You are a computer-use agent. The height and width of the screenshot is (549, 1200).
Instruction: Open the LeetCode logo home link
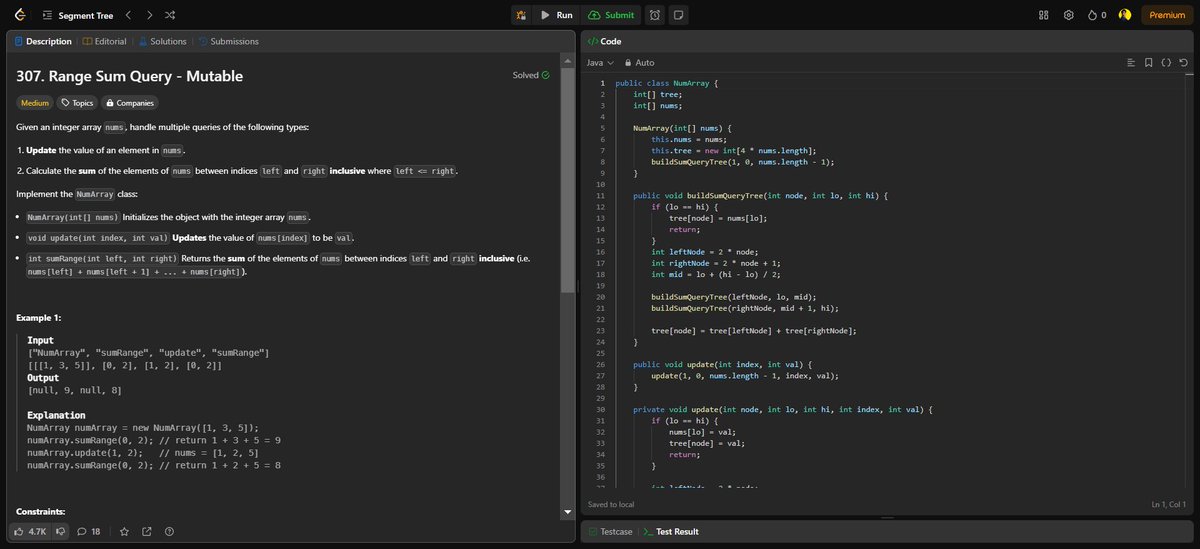coord(22,15)
